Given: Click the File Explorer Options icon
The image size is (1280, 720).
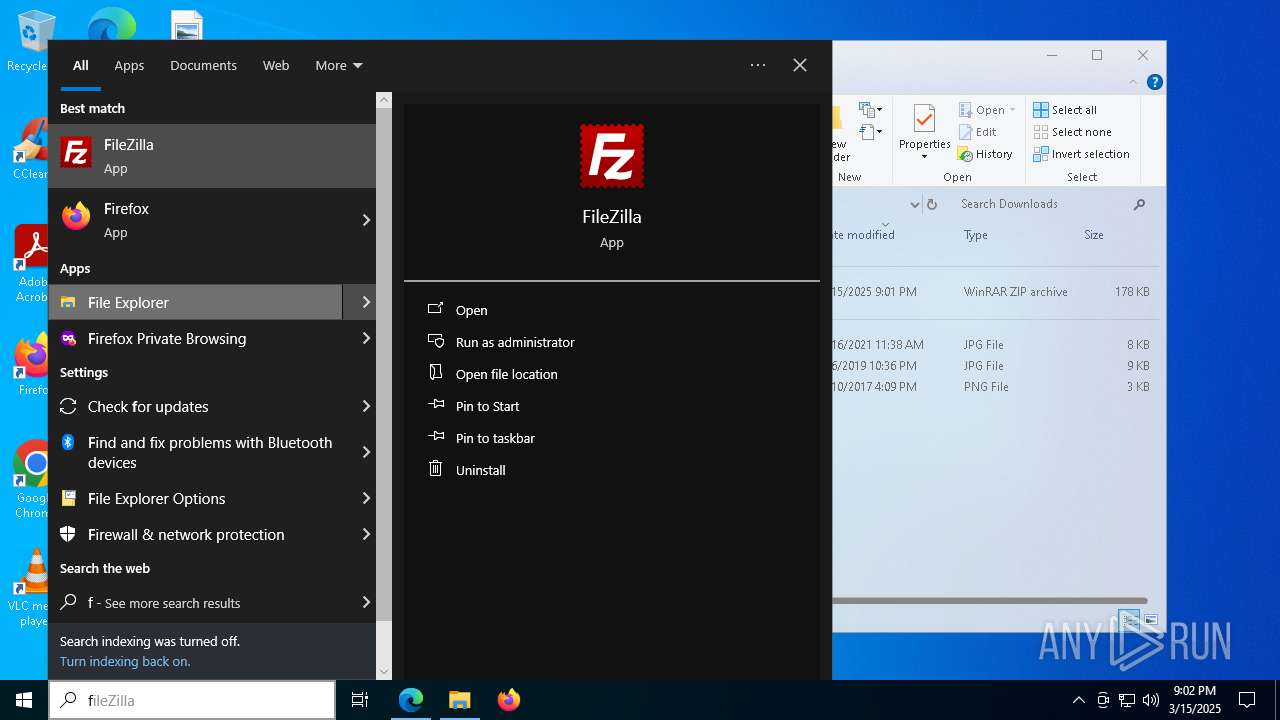Looking at the screenshot, I should coord(68,498).
